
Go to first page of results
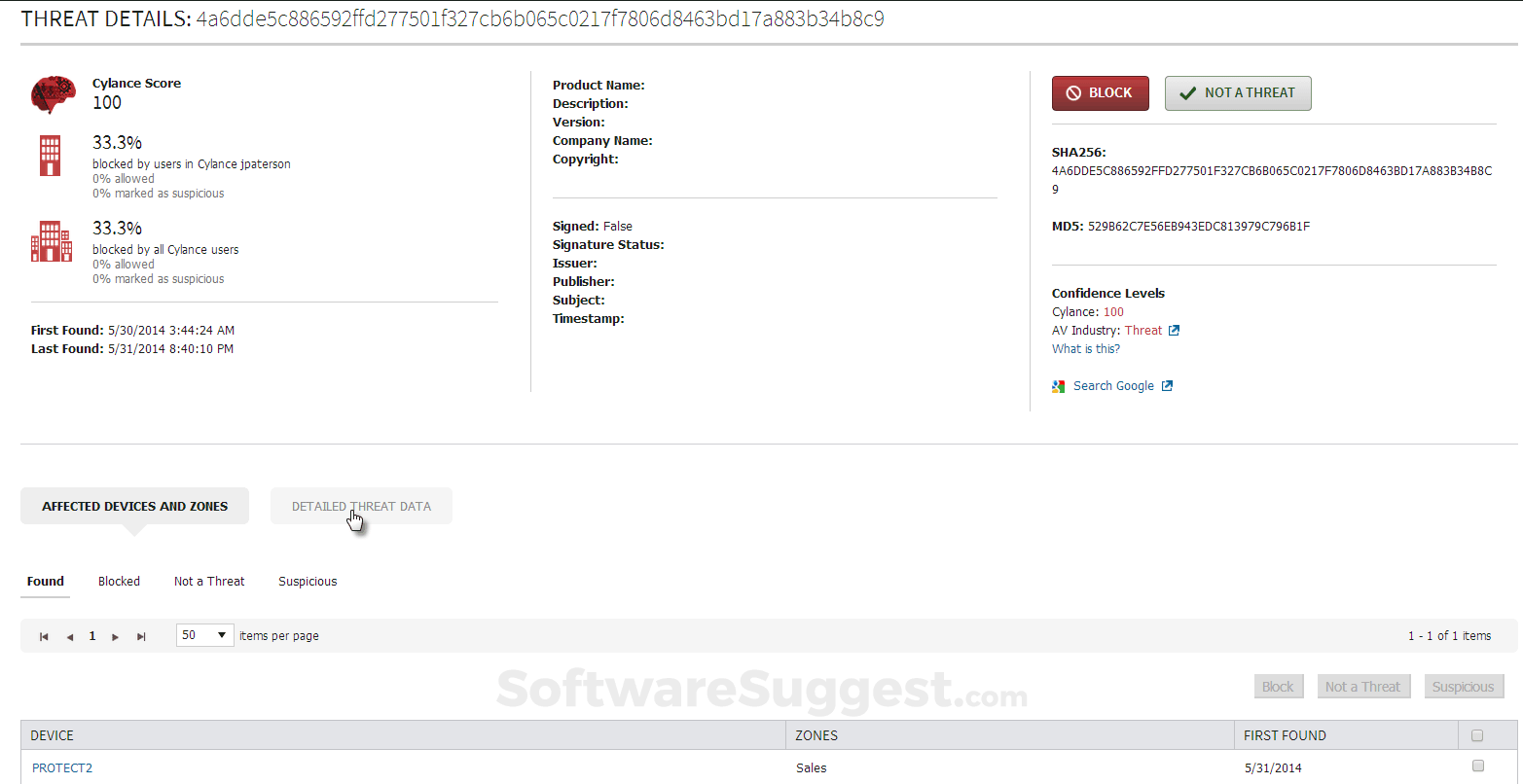44,636
